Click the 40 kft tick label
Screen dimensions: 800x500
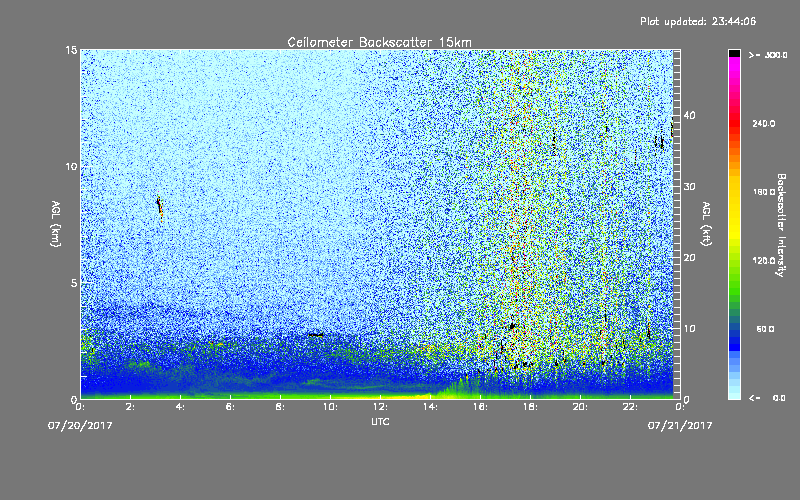[689, 115]
